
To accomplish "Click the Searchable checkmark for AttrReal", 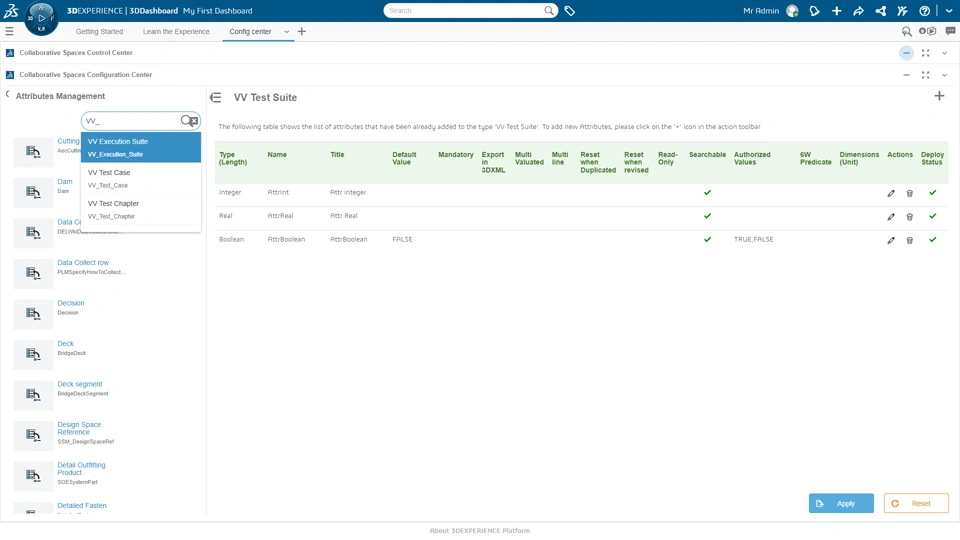I will [x=707, y=216].
